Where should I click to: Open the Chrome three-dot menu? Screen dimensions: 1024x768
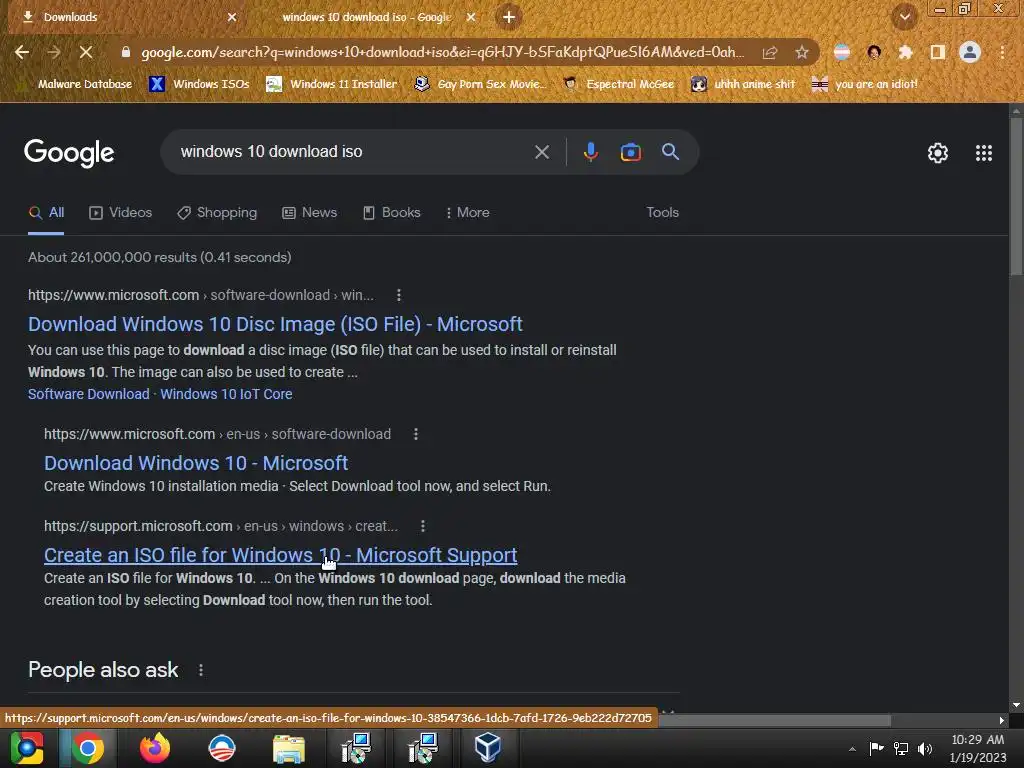coord(1002,52)
